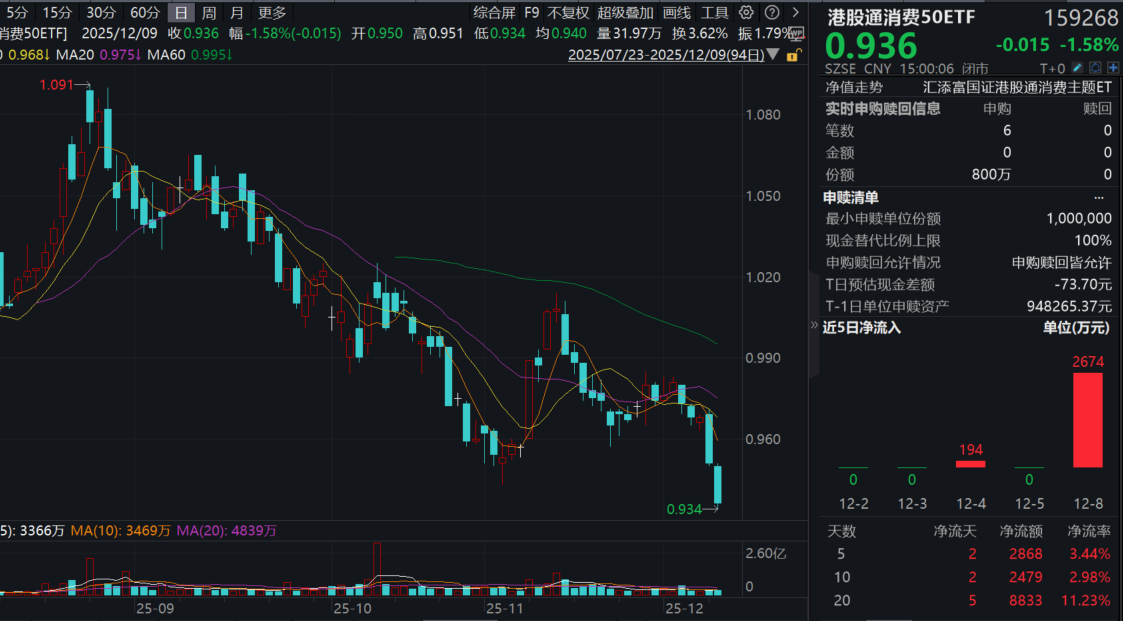This screenshot has width=1123, height=621.
Task: Expand the 近5日净流入 section
Action: click(x=812, y=327)
